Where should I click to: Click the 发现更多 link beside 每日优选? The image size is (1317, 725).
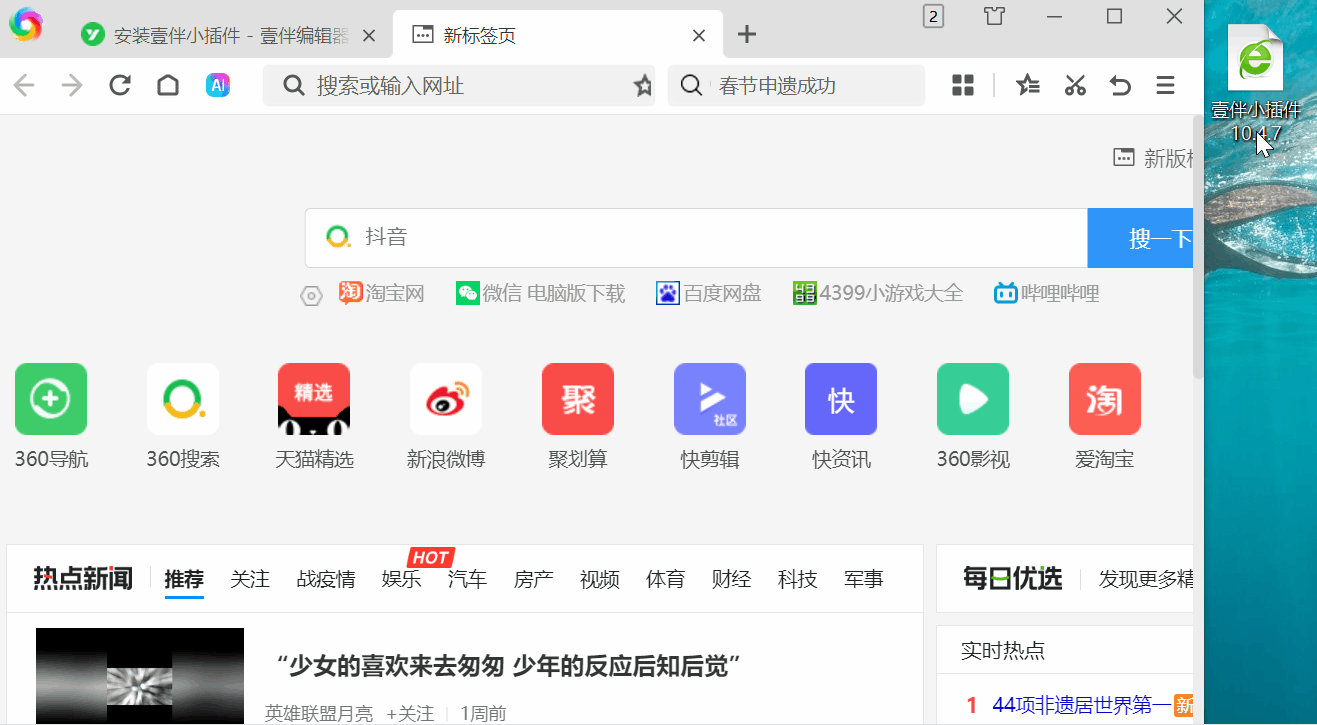click(1146, 578)
